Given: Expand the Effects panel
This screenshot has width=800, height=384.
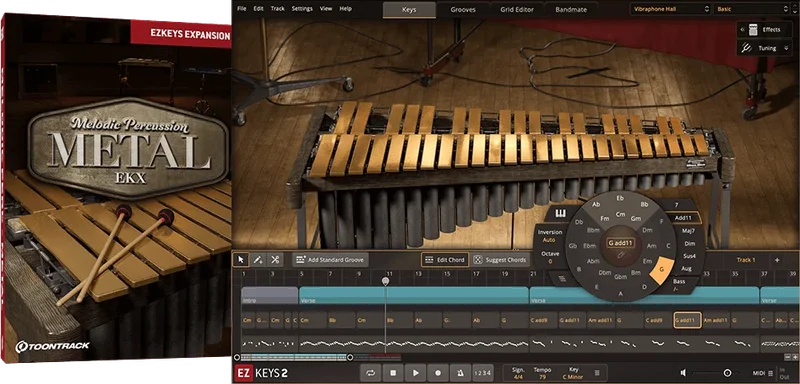Looking at the screenshot, I should pyautogui.click(x=764, y=30).
